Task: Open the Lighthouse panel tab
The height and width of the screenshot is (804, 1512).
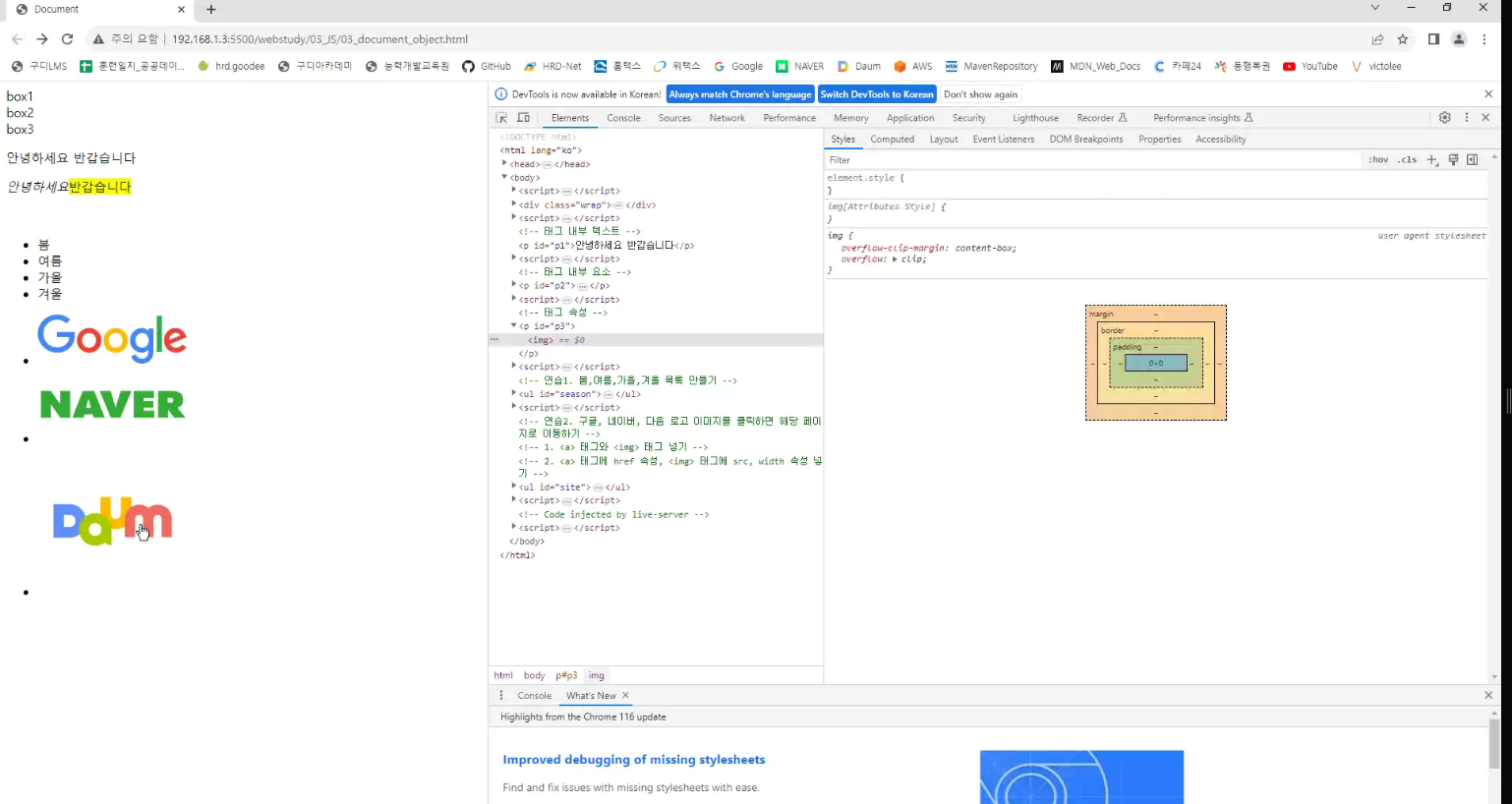Action: click(x=1035, y=118)
